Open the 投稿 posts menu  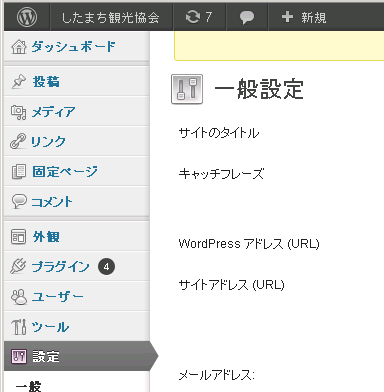pos(46,81)
